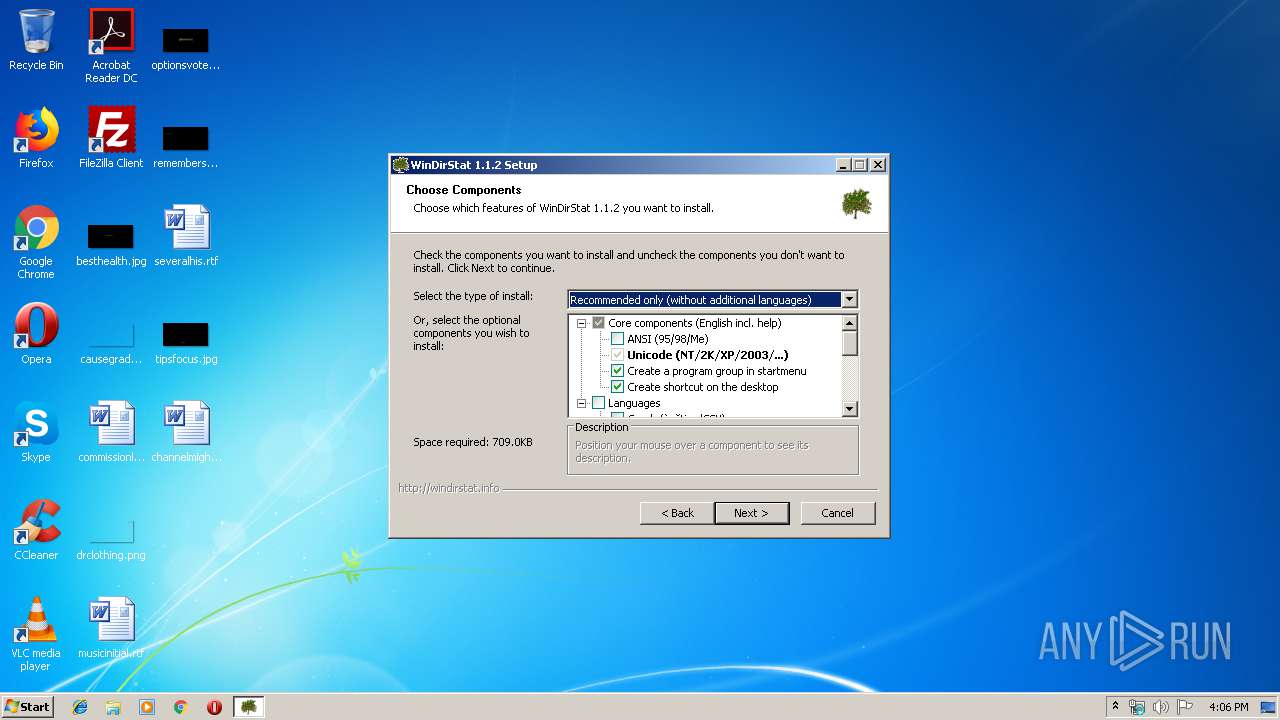Screen dimensions: 1280x720
Task: Click the http://windirstat.info text
Action: pos(449,488)
